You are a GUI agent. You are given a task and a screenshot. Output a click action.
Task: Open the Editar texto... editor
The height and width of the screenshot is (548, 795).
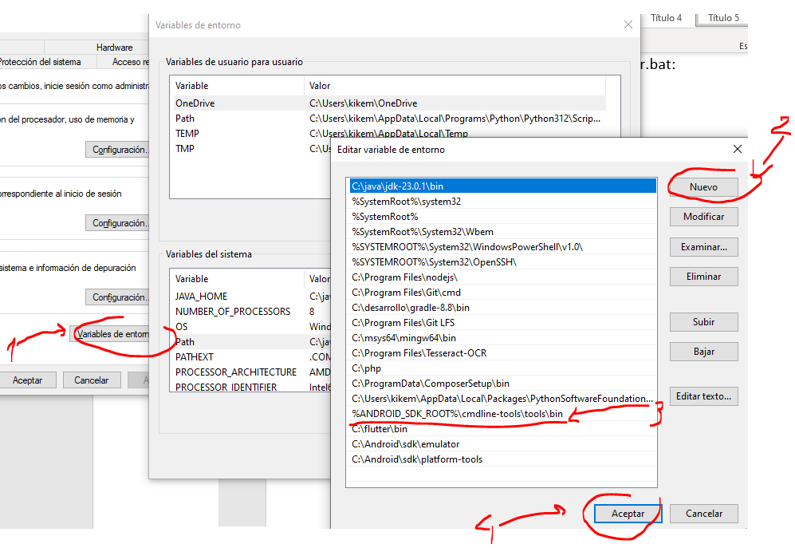click(704, 397)
